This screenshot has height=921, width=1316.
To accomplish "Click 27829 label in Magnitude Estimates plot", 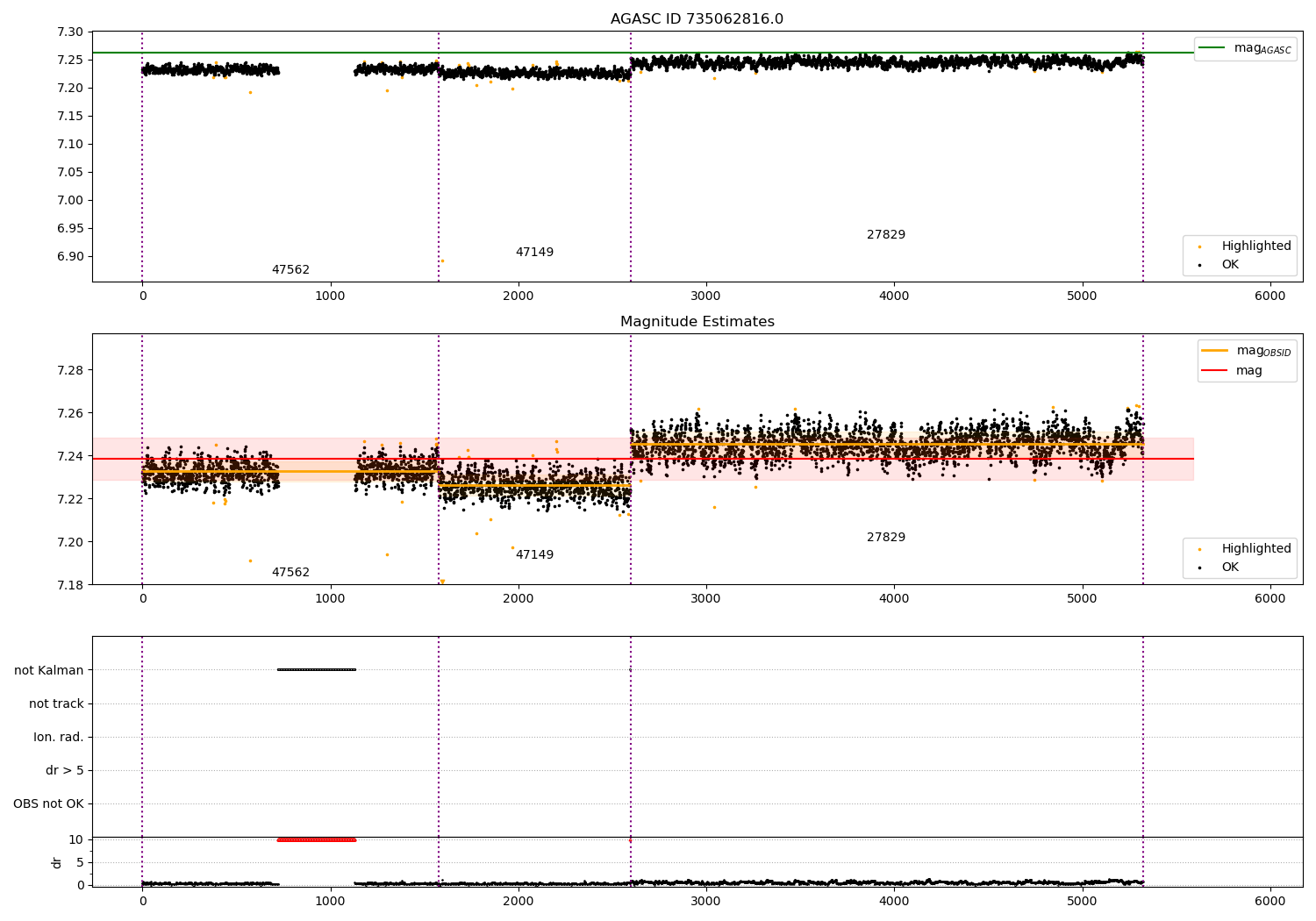I will click(886, 538).
